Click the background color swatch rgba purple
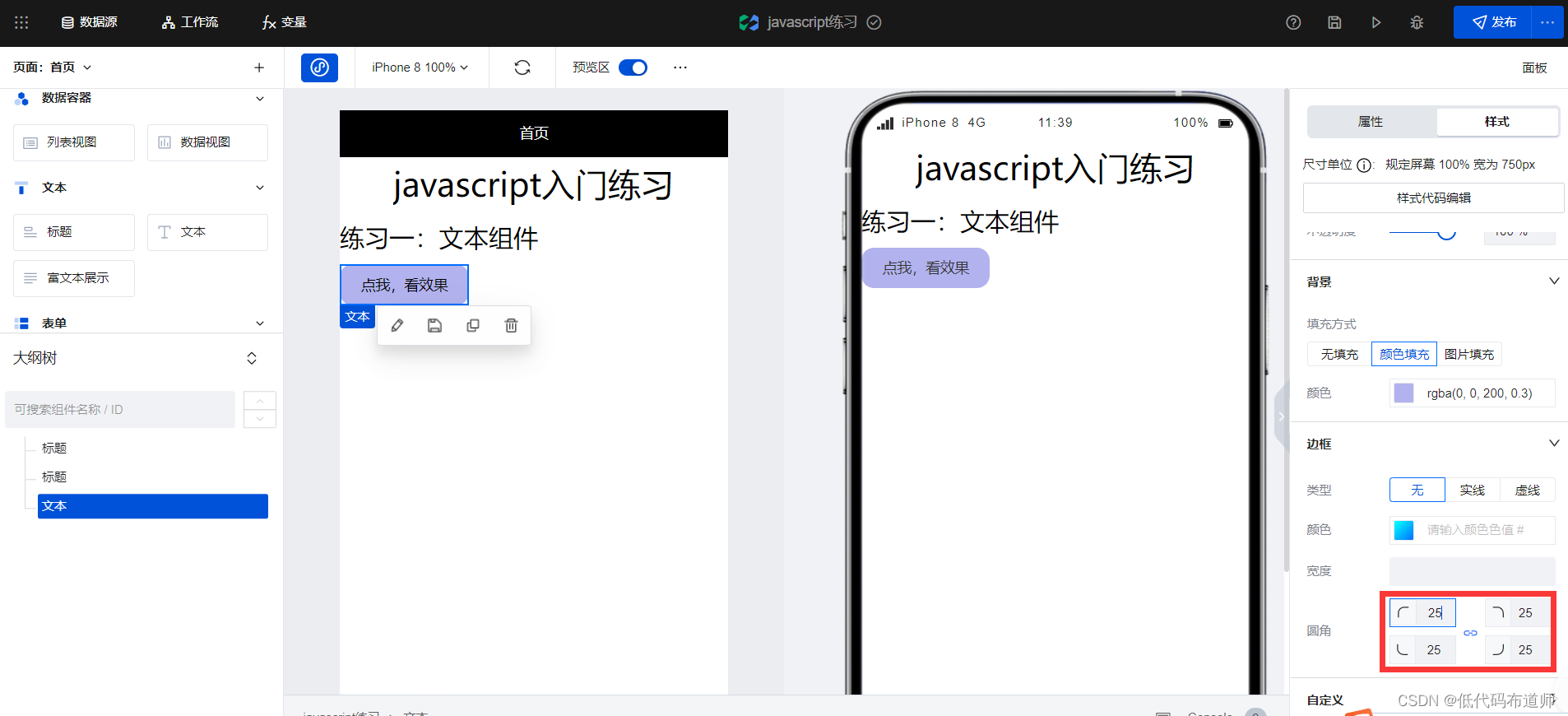The width and height of the screenshot is (1568, 716). coord(1404,393)
